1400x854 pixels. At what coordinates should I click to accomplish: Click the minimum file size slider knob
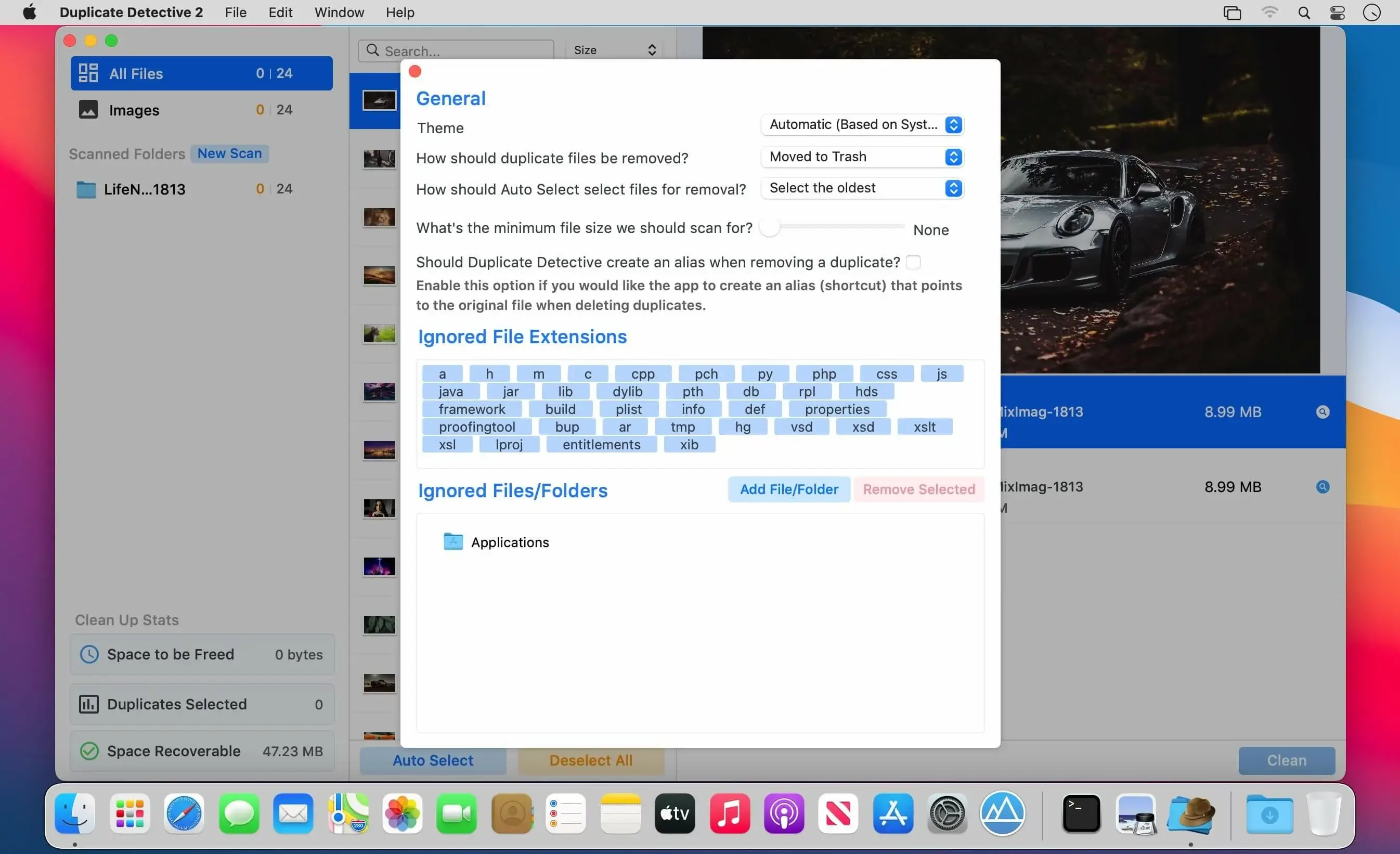pyautogui.click(x=770, y=227)
